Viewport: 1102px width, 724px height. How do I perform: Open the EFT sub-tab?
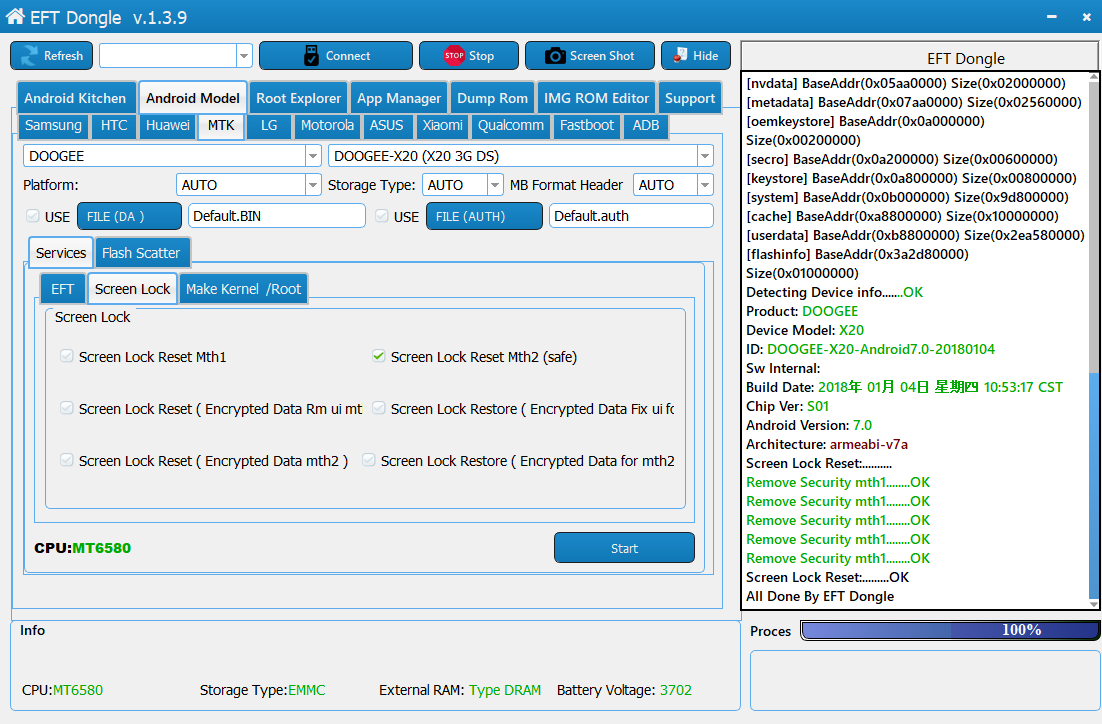pos(63,289)
